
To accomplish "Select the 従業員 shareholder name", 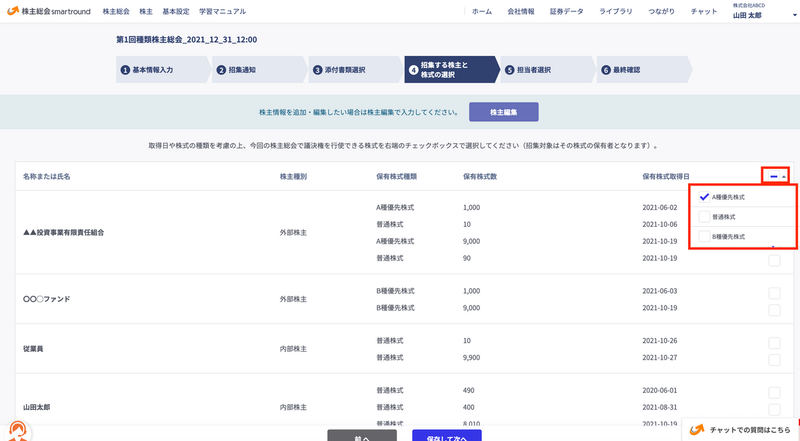I will coord(33,349).
